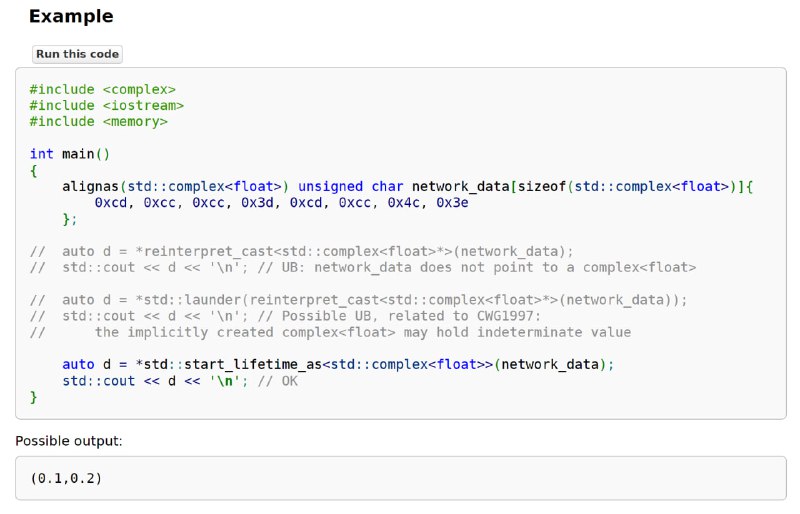
Task: Click the "// OK" comment
Action: click(x=278, y=381)
